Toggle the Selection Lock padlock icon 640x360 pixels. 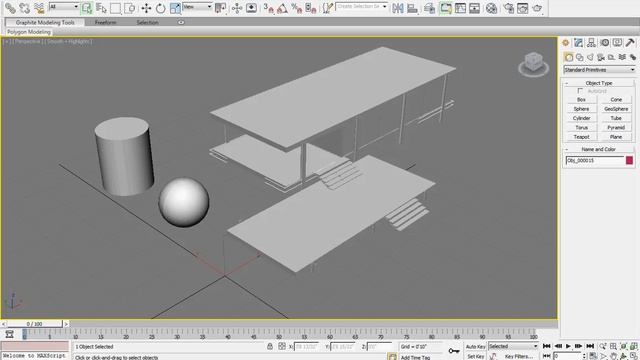tap(270, 346)
